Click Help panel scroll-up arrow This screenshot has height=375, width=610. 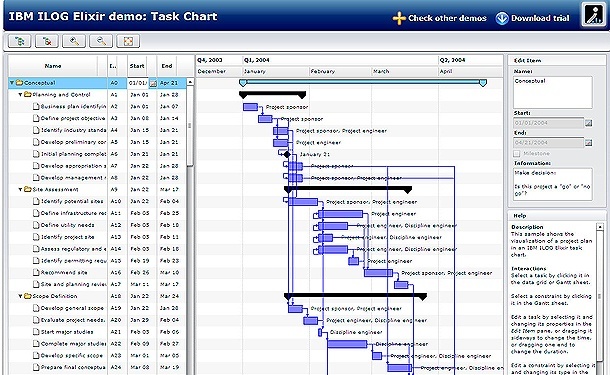point(599,226)
